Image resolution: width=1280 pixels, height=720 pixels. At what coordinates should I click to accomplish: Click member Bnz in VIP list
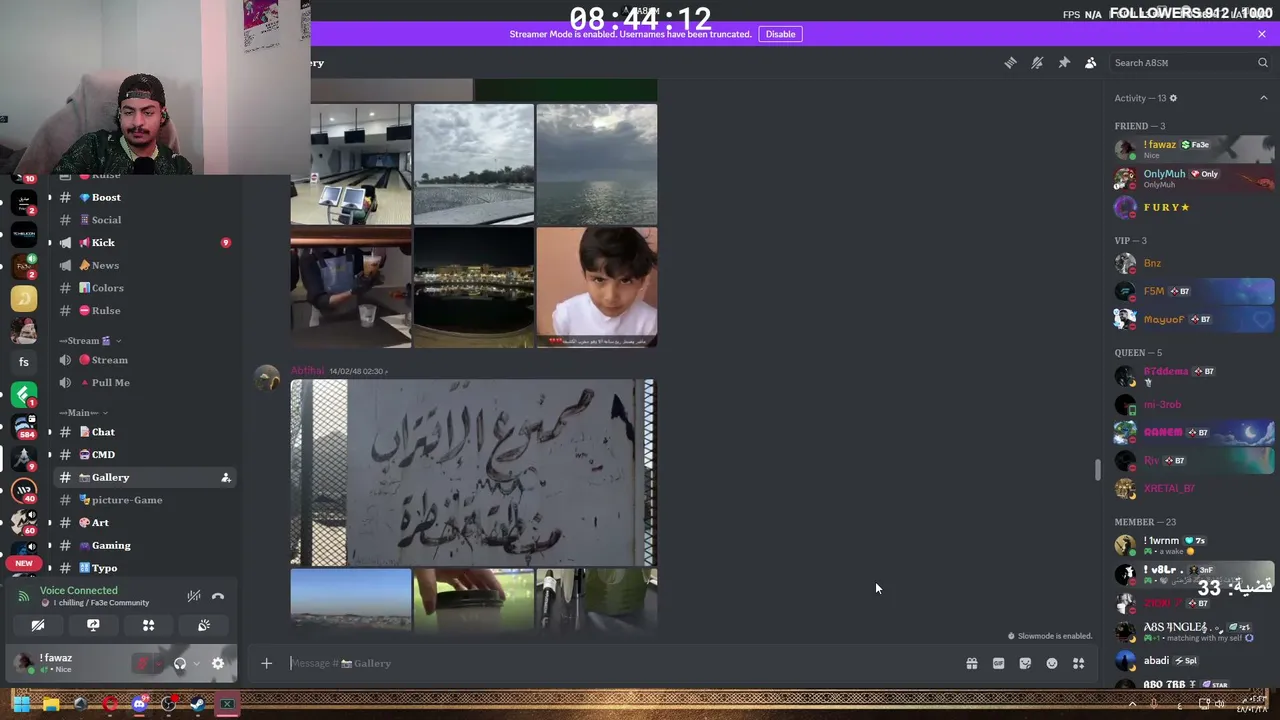1194,263
